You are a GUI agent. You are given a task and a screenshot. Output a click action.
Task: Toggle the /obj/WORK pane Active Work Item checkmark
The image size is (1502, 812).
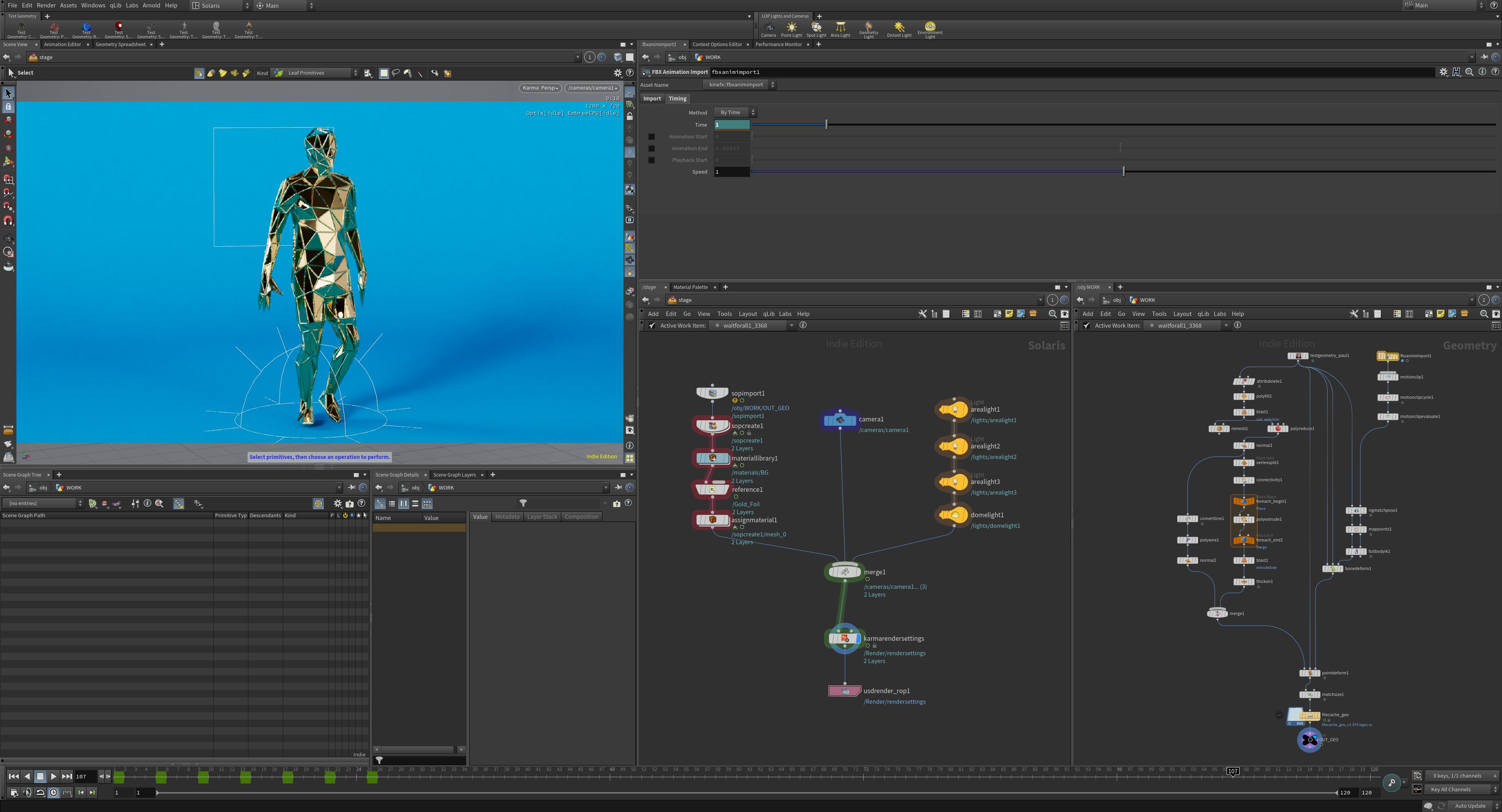[1086, 325]
